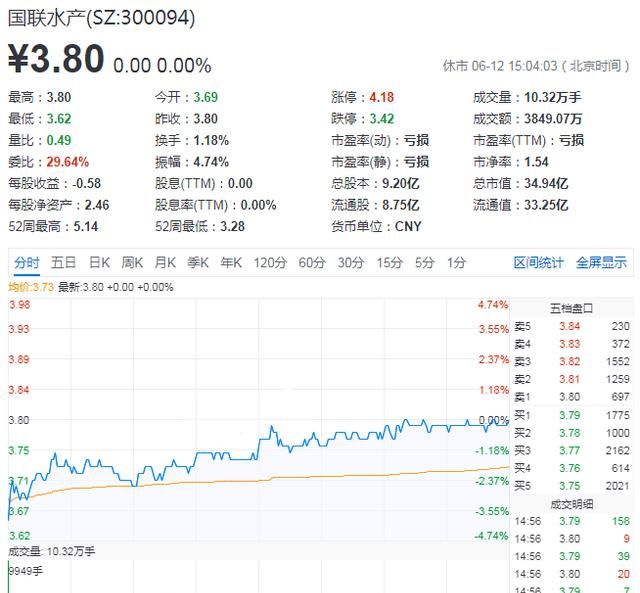
Task: Click the 跌停 value 3.42
Action: [382, 119]
